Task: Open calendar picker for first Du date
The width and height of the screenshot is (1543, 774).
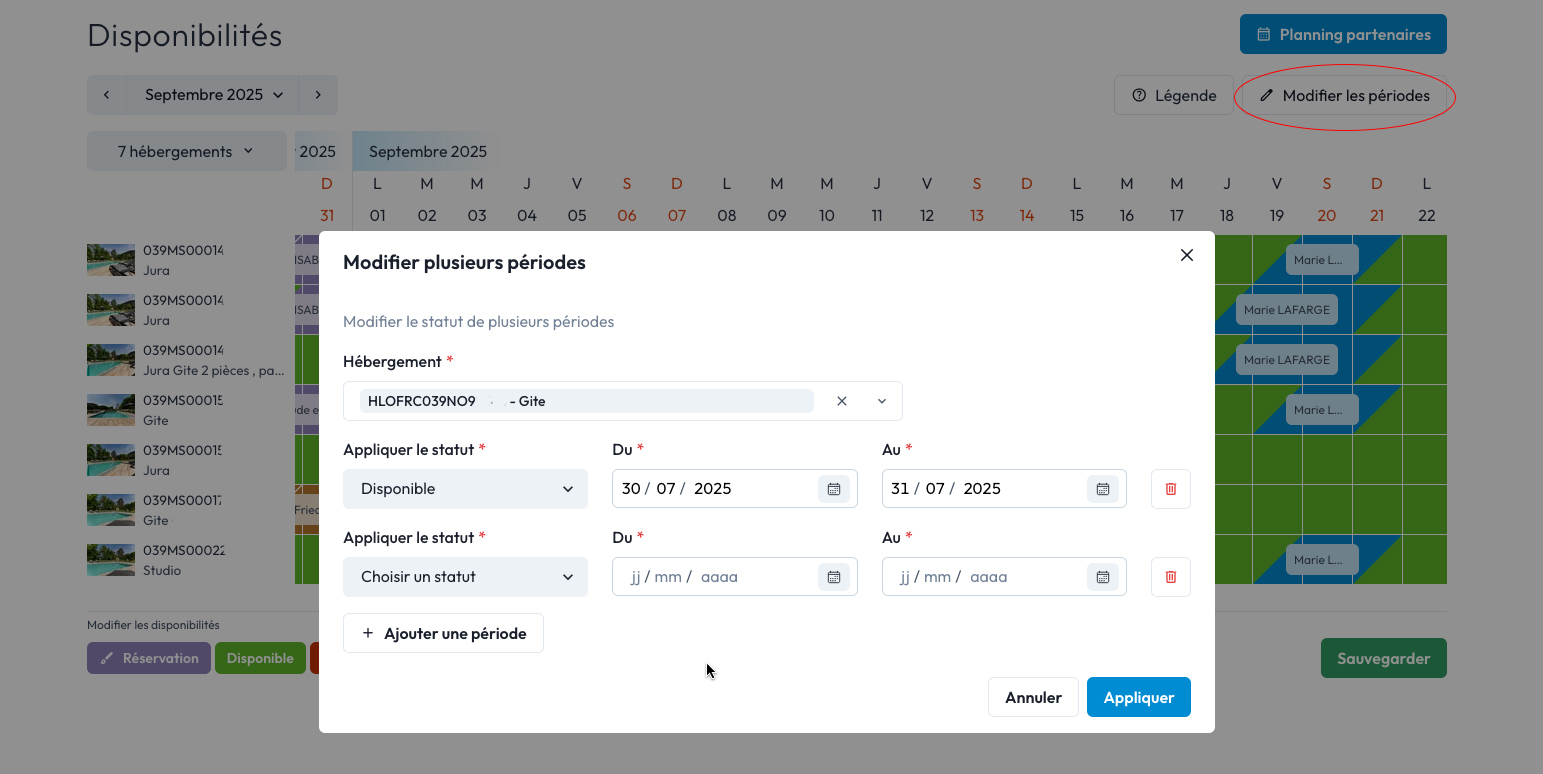Action: click(833, 489)
